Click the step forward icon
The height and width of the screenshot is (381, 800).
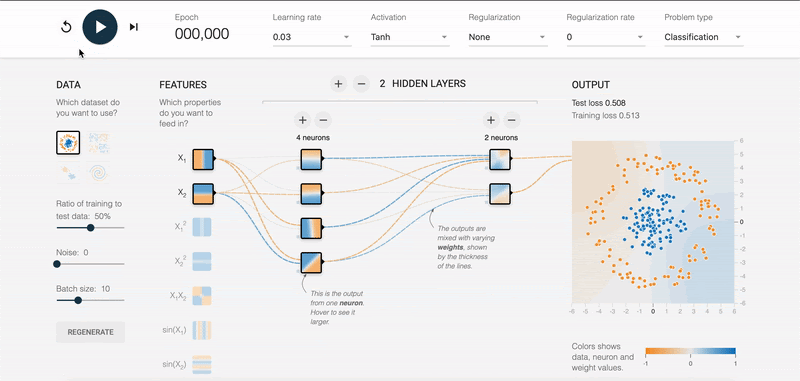[x=134, y=27]
